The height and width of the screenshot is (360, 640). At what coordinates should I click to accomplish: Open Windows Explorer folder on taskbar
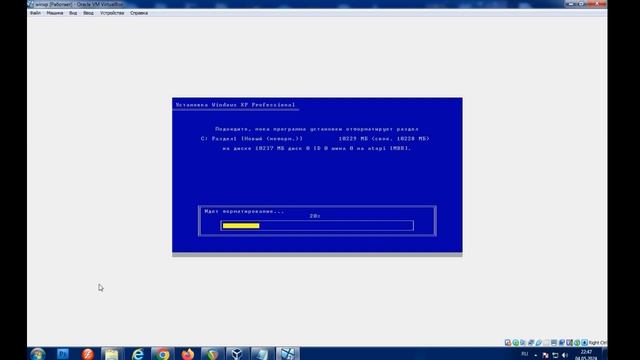112,354
